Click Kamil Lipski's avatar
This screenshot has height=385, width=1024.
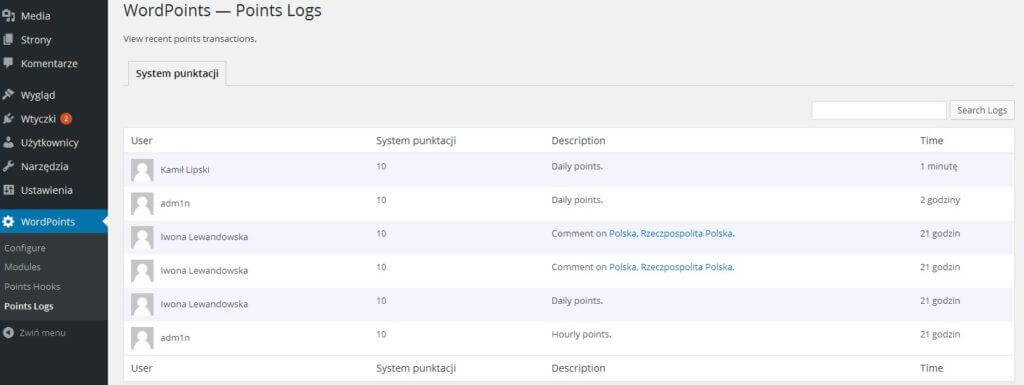point(142,170)
